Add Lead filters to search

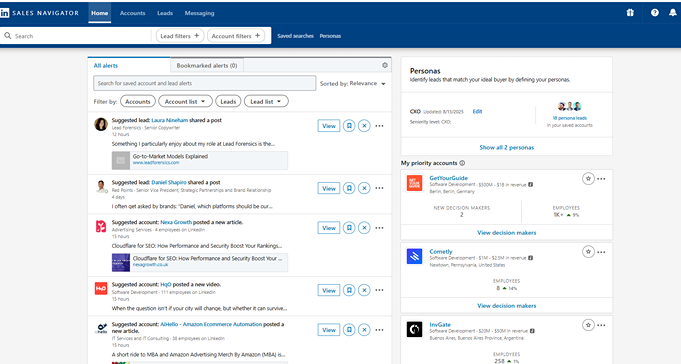180,36
